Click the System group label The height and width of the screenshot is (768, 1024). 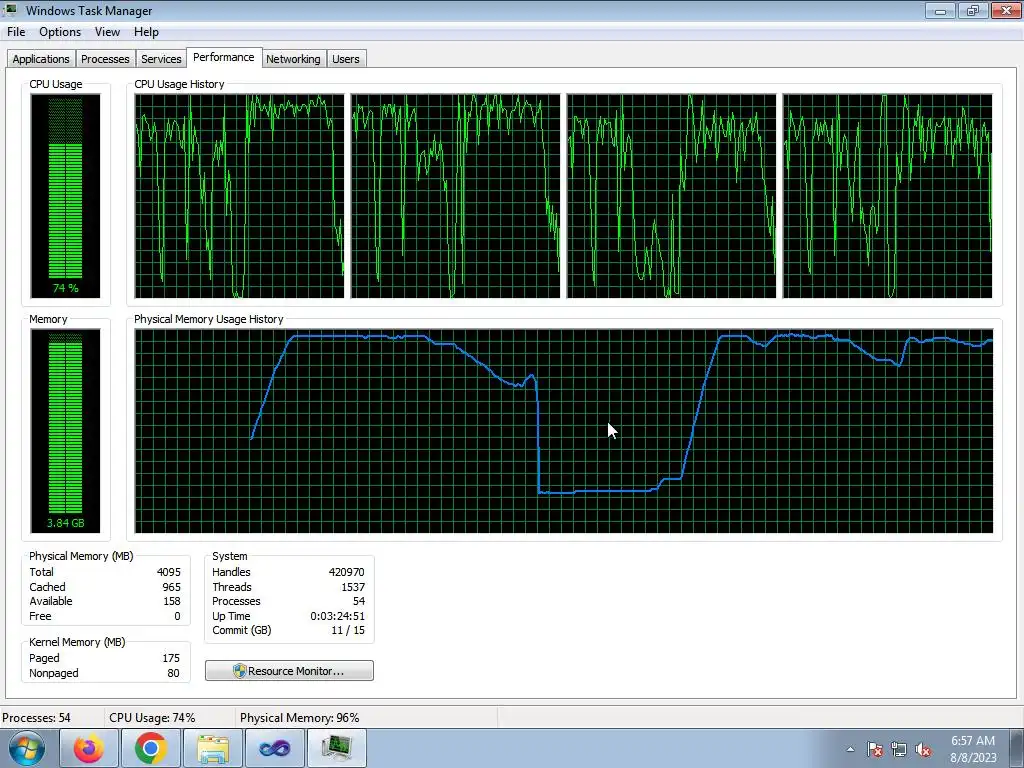[230, 556]
